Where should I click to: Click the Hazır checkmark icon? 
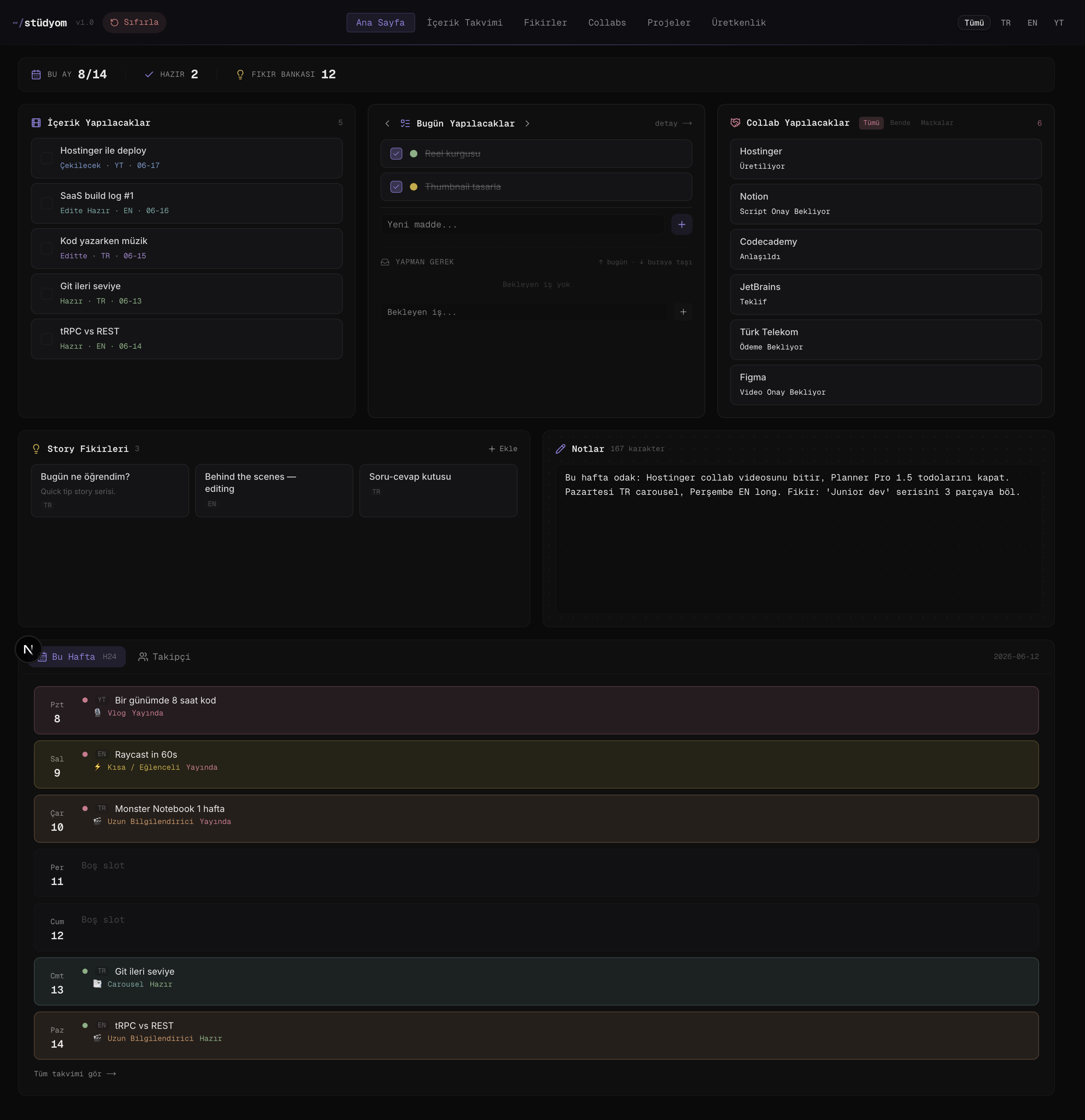pyautogui.click(x=149, y=74)
